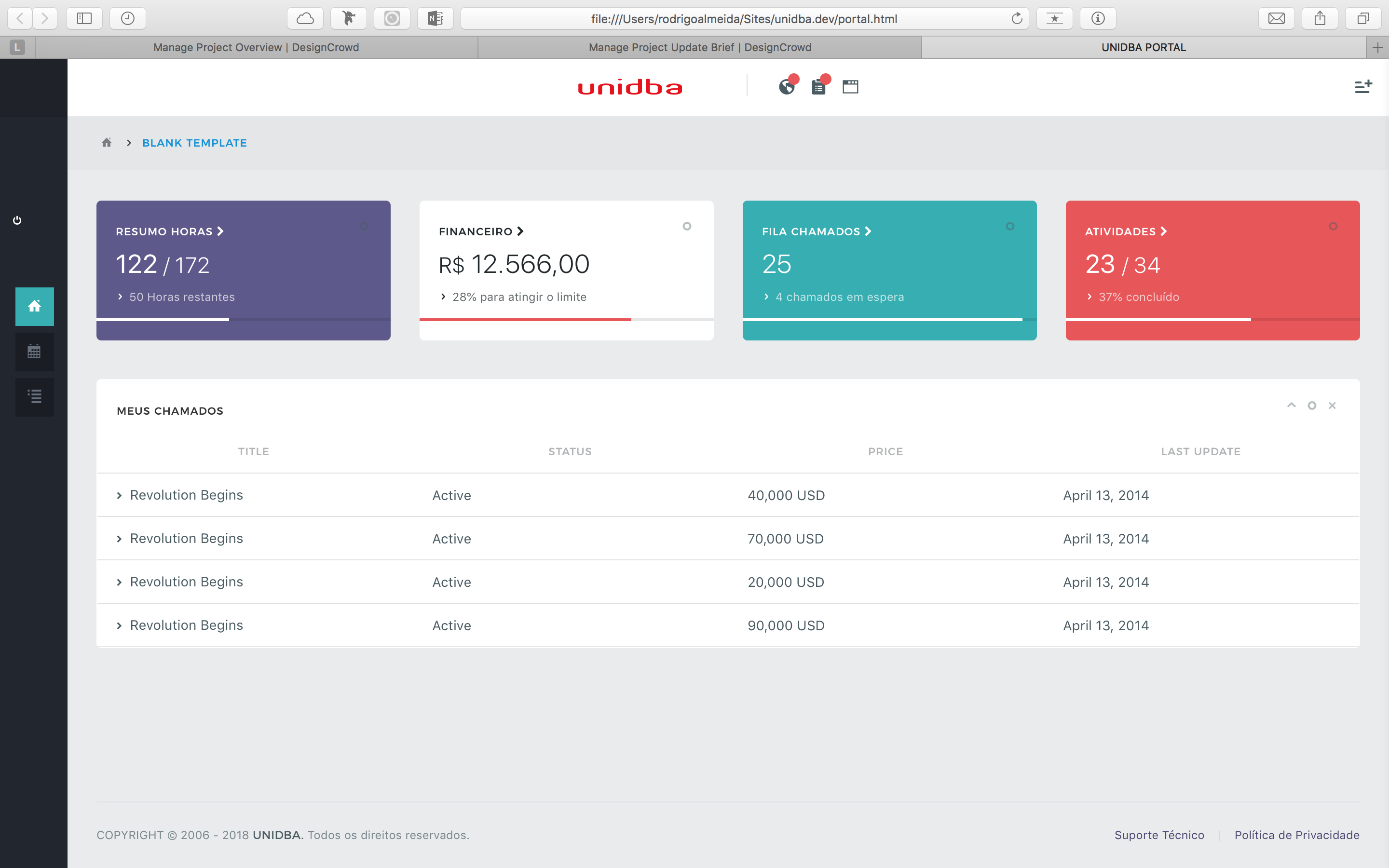The image size is (1389, 868).
Task: Click the Atividades progress bar
Action: click(x=1212, y=320)
